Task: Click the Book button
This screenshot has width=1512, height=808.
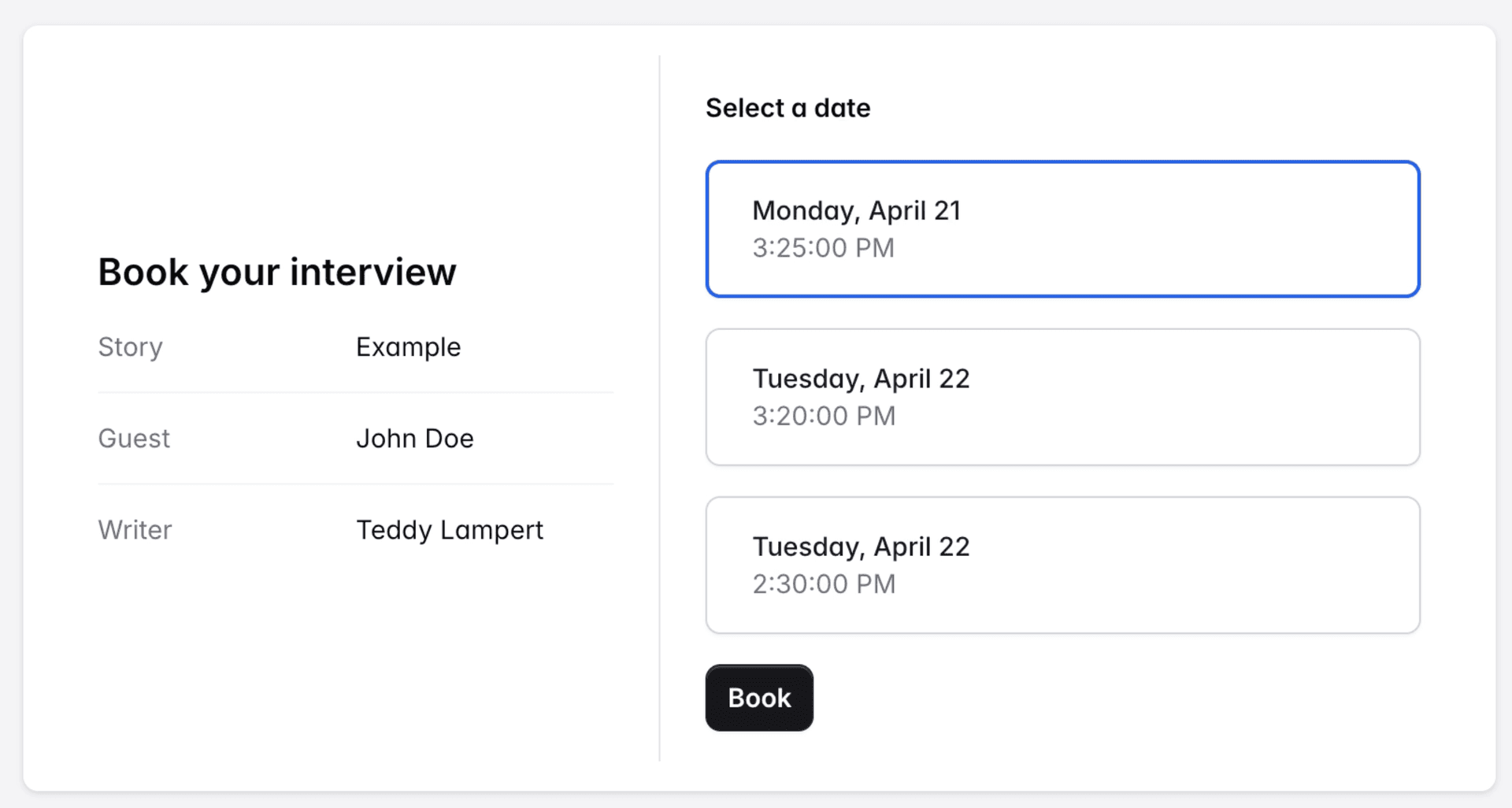Action: 758,698
